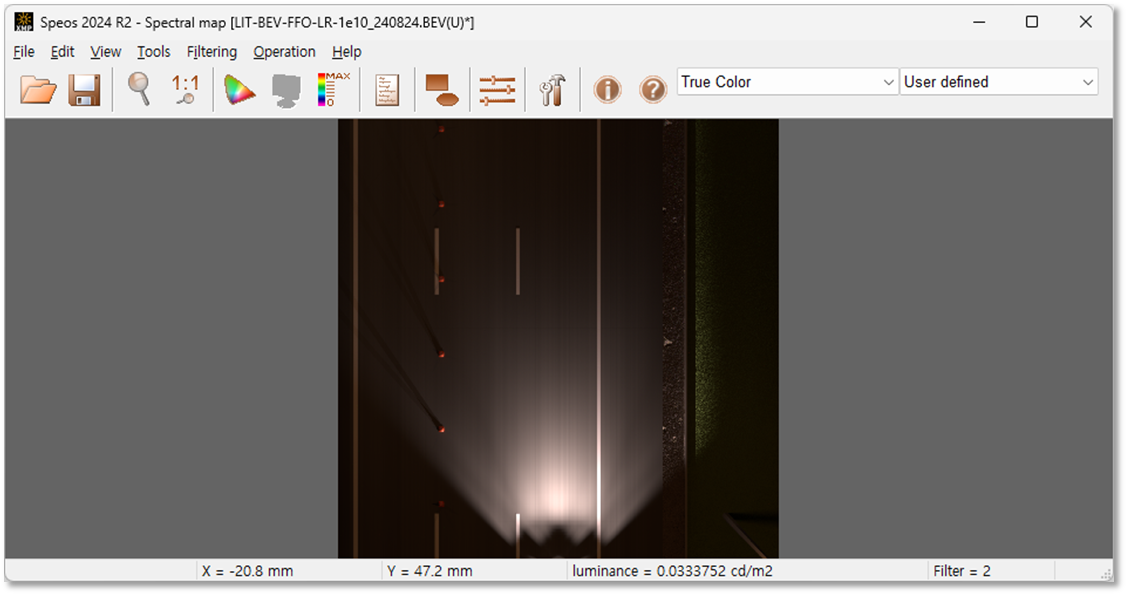This screenshot has height=595, width=1127.
Task: Open the Filtering menu
Action: click(x=212, y=52)
